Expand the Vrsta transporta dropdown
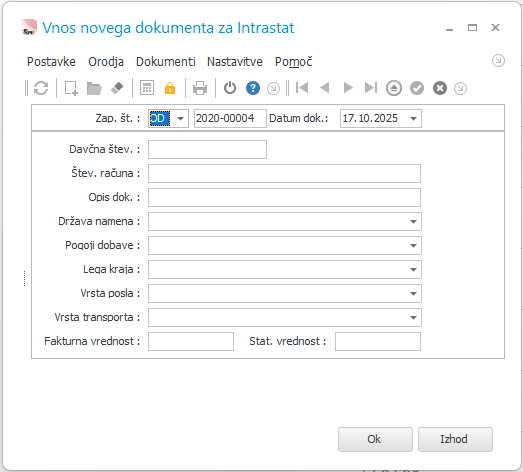The image size is (523, 472). click(413, 318)
